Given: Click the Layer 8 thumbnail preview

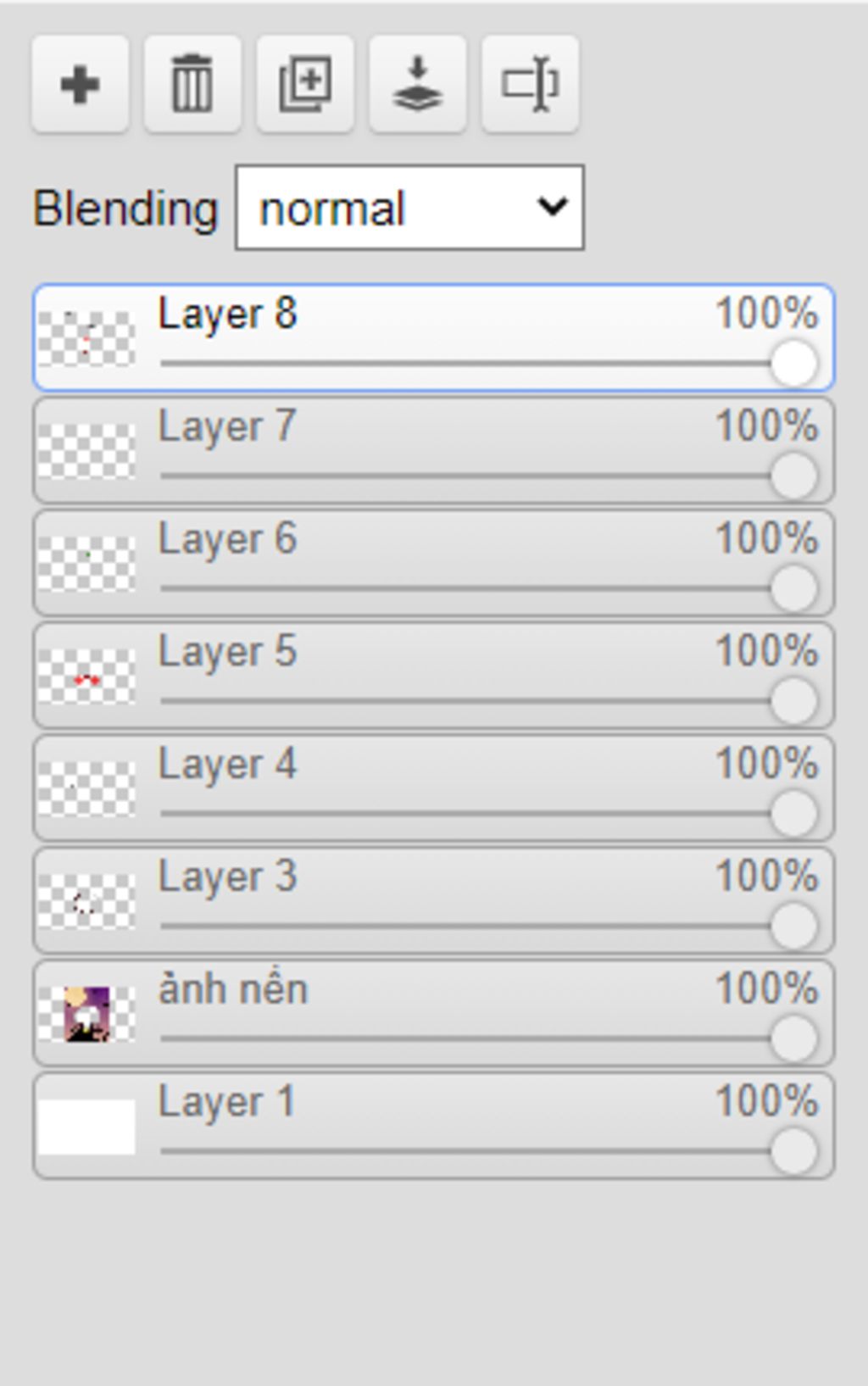Looking at the screenshot, I should [86, 338].
